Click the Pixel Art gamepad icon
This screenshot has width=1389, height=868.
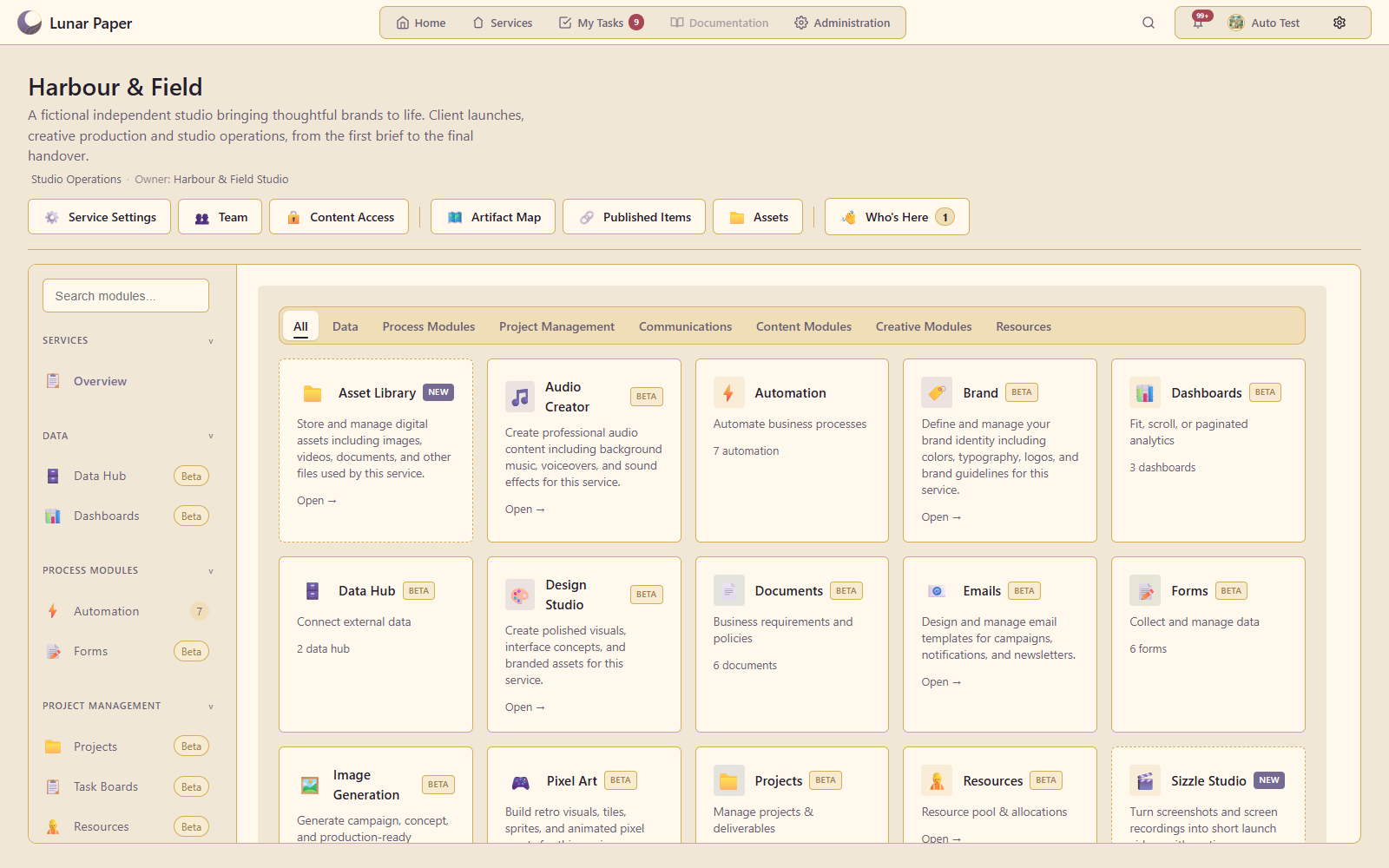tap(520, 781)
